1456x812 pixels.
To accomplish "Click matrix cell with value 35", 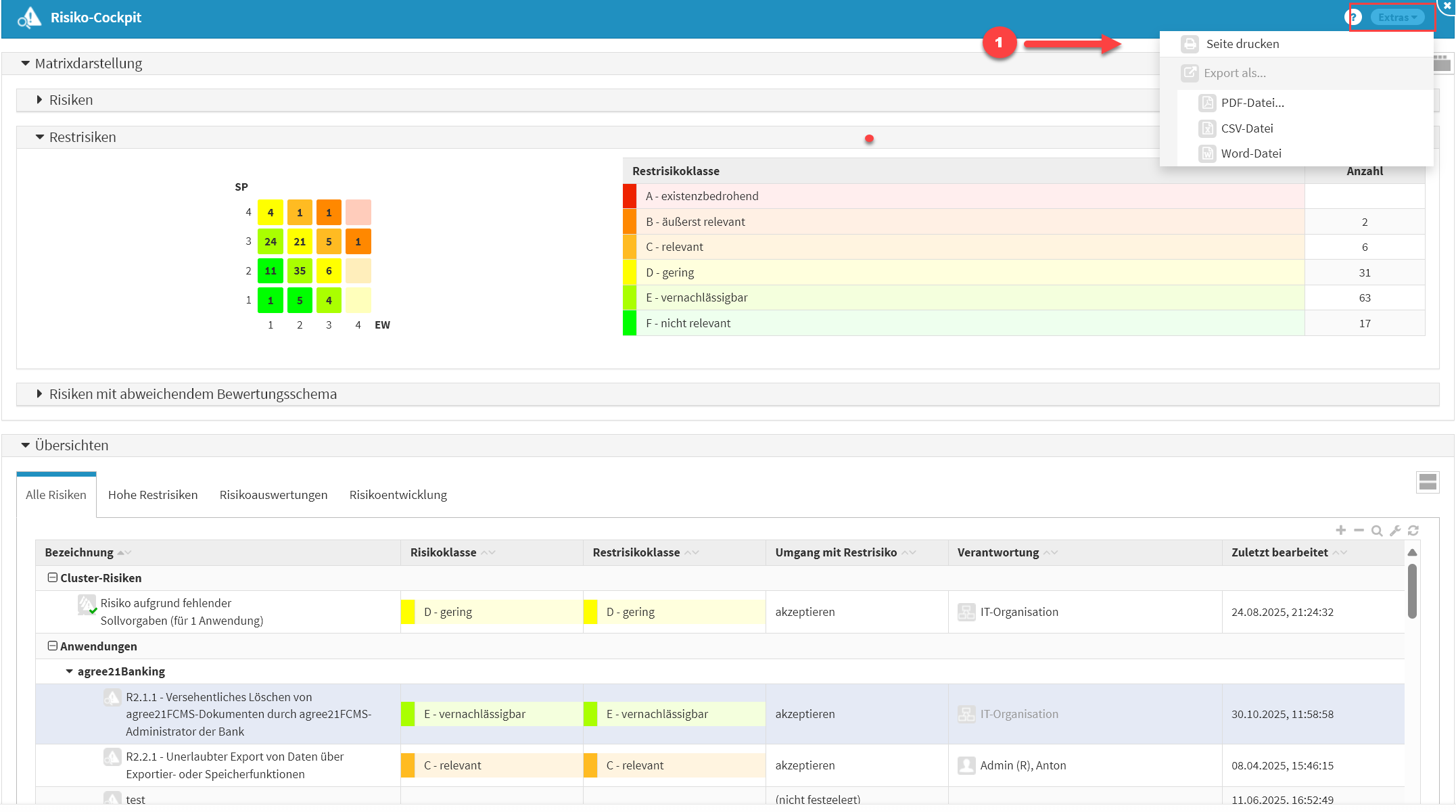I will coord(300,271).
